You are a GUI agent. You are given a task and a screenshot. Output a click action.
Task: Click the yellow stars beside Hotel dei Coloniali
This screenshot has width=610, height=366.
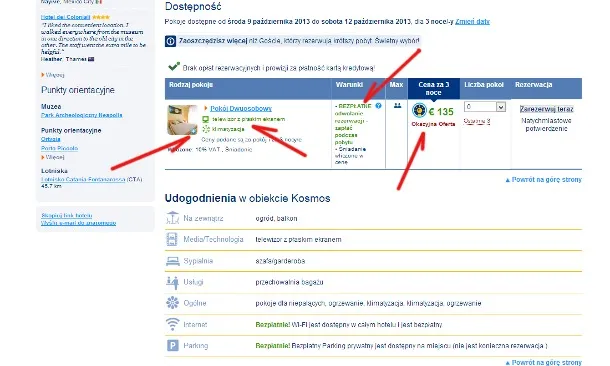tap(101, 17)
